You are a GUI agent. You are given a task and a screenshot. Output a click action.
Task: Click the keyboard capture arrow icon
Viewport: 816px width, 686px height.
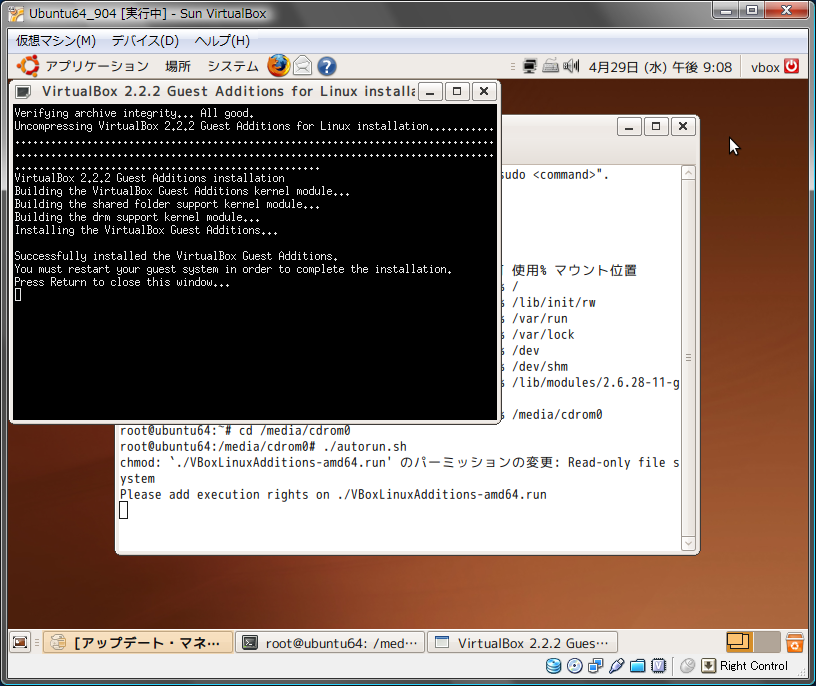pyautogui.click(x=708, y=666)
